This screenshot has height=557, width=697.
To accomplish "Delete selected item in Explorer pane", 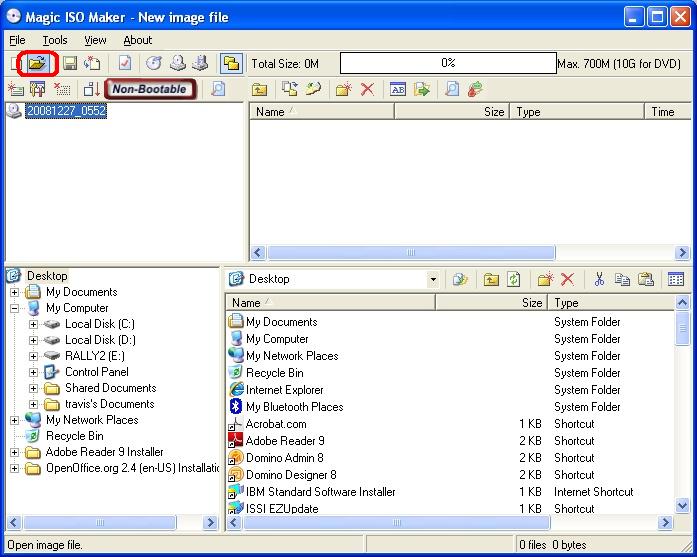I will (x=567, y=280).
